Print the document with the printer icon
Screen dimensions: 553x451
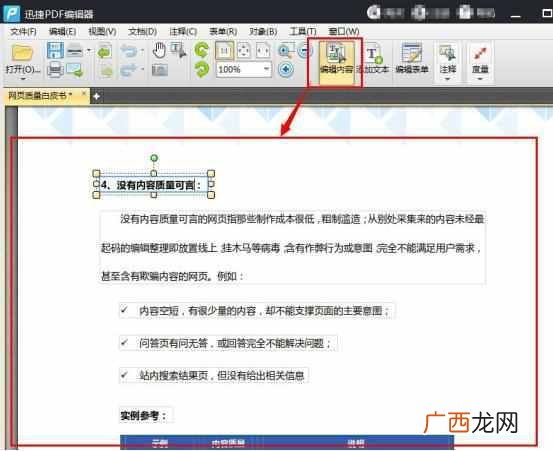pyautogui.click(x=55, y=70)
